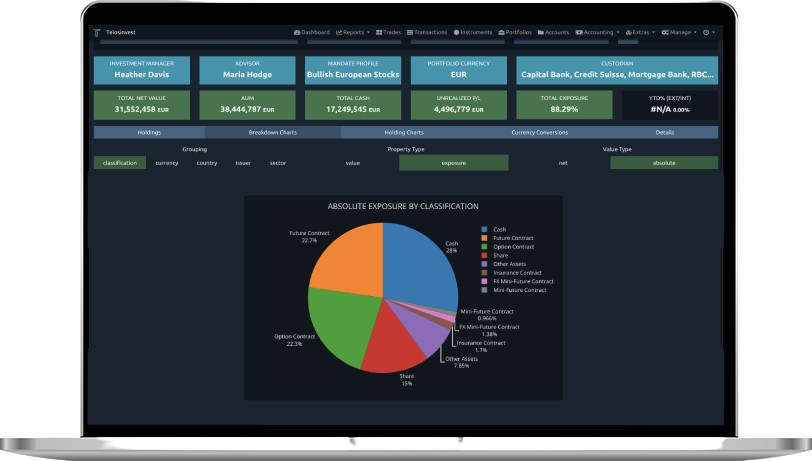
Task: Expand the Manage dropdown menu
Action: 679,32
